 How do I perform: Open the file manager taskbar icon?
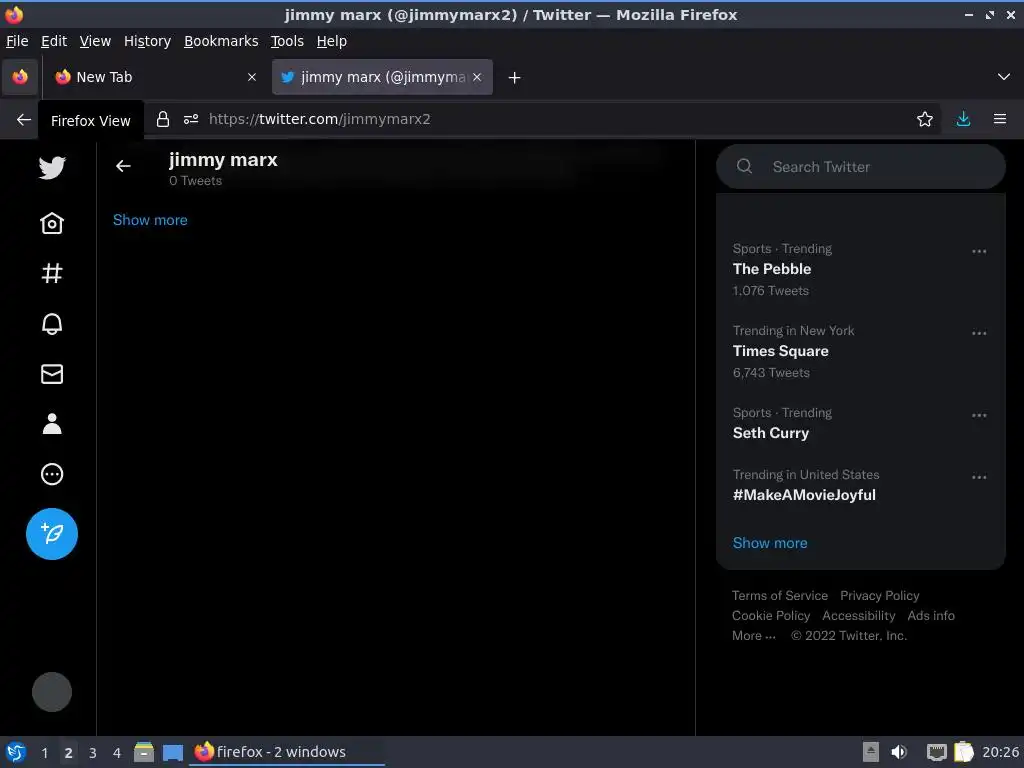144,752
